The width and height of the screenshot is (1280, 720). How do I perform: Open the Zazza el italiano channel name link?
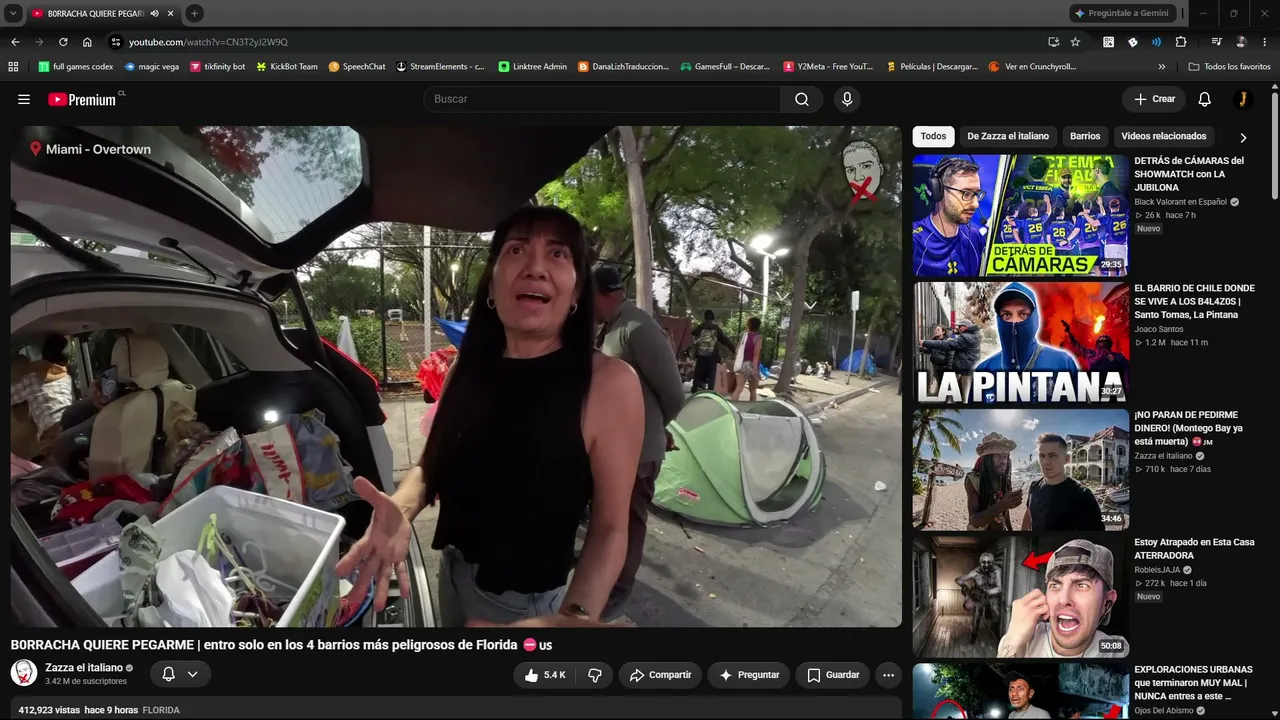[84, 668]
